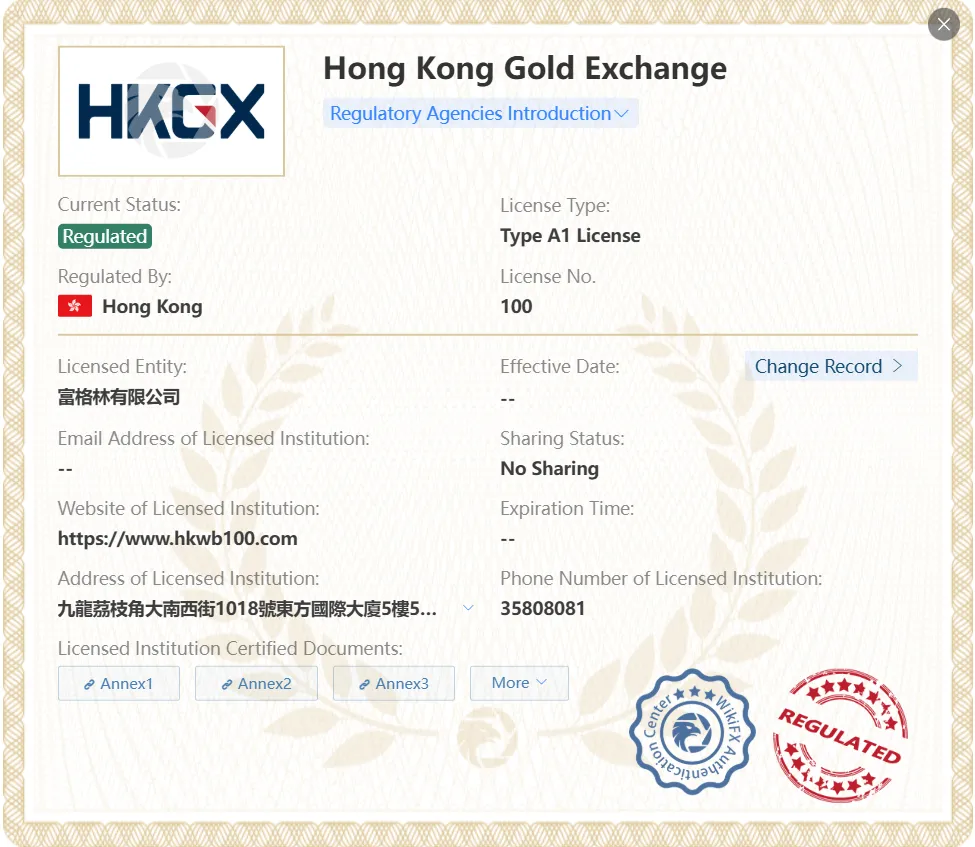Expand the More documents dropdown
This screenshot has height=847, width=975.
519,683
